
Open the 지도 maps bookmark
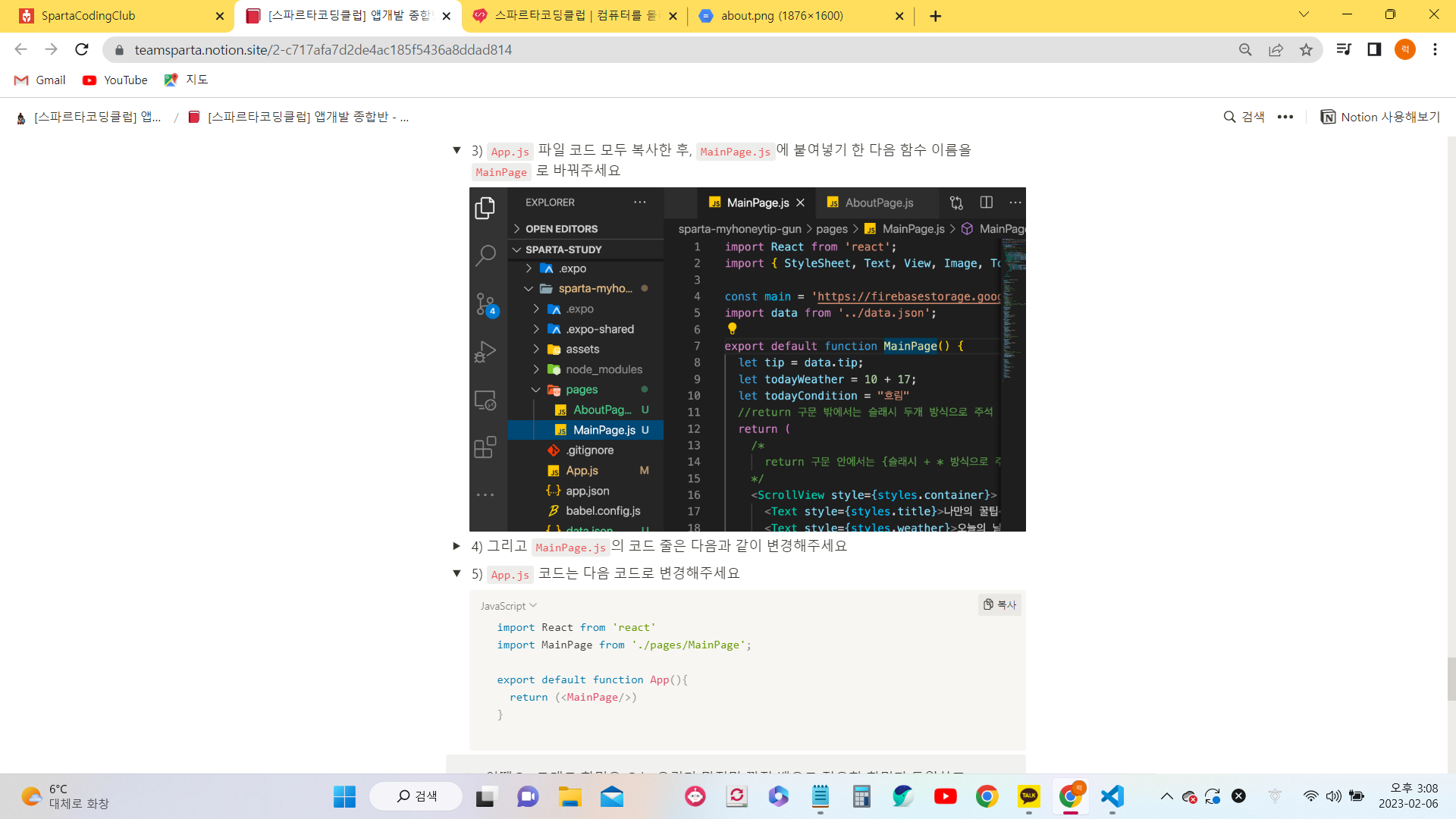click(187, 80)
